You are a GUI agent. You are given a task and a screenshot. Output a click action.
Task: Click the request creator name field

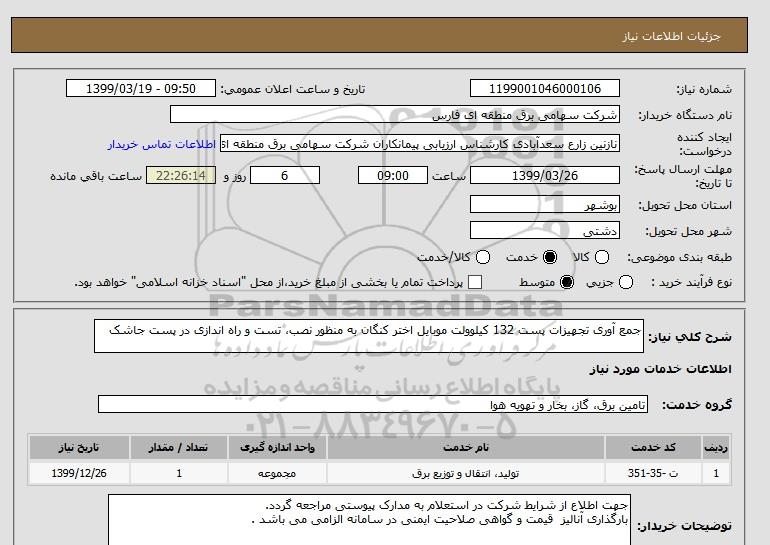pyautogui.click(x=420, y=143)
